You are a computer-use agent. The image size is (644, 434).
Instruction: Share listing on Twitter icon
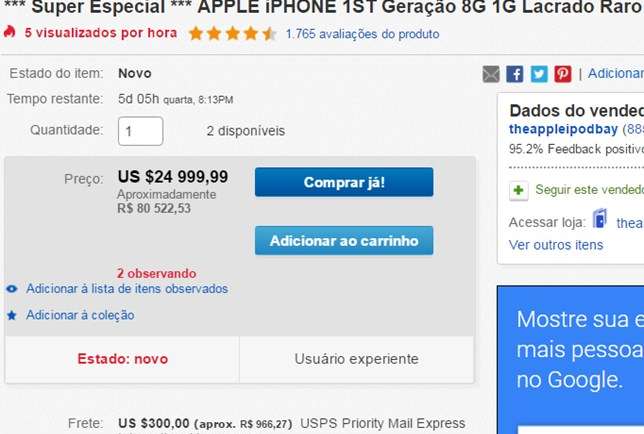pyautogui.click(x=539, y=74)
